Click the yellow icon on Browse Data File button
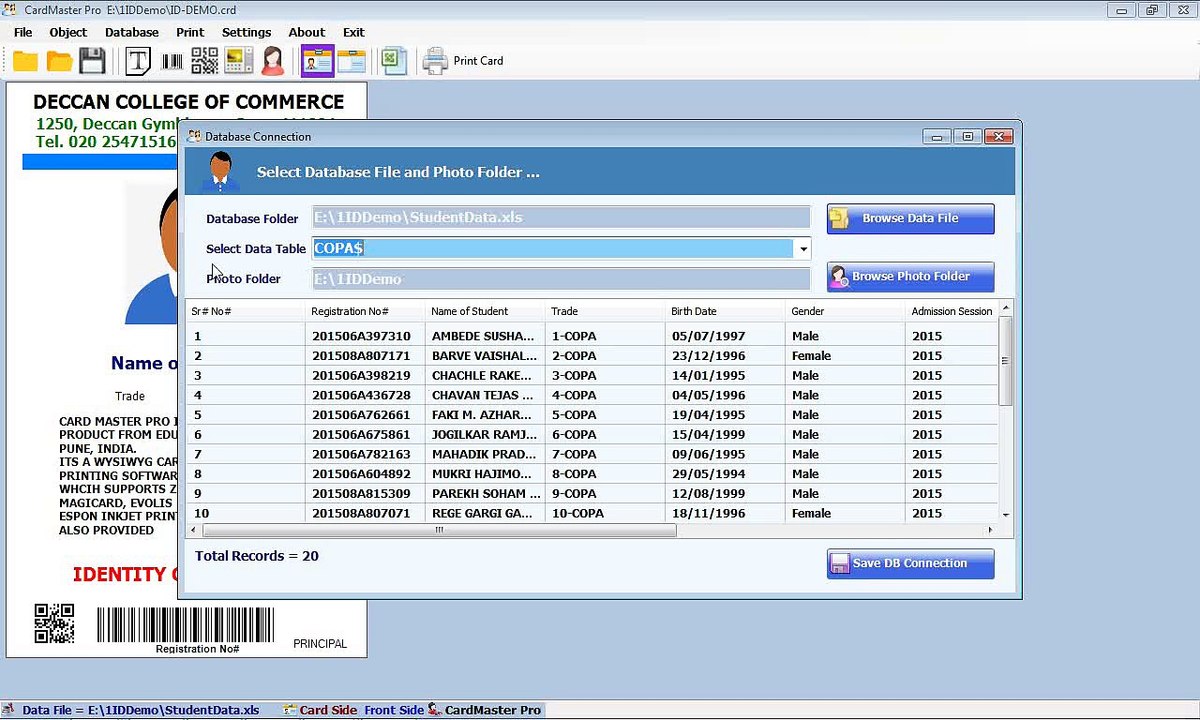 [x=840, y=218]
